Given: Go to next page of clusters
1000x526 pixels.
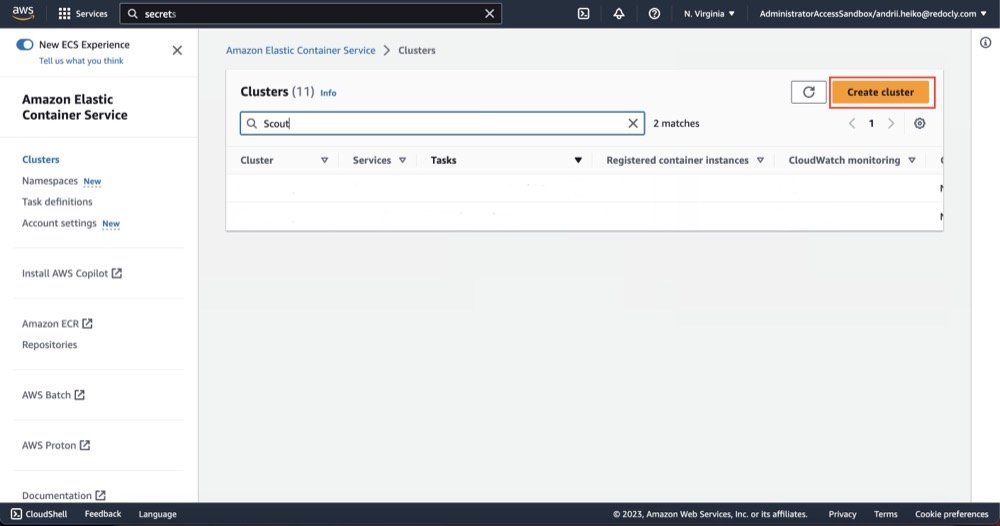Looking at the screenshot, I should pos(891,123).
